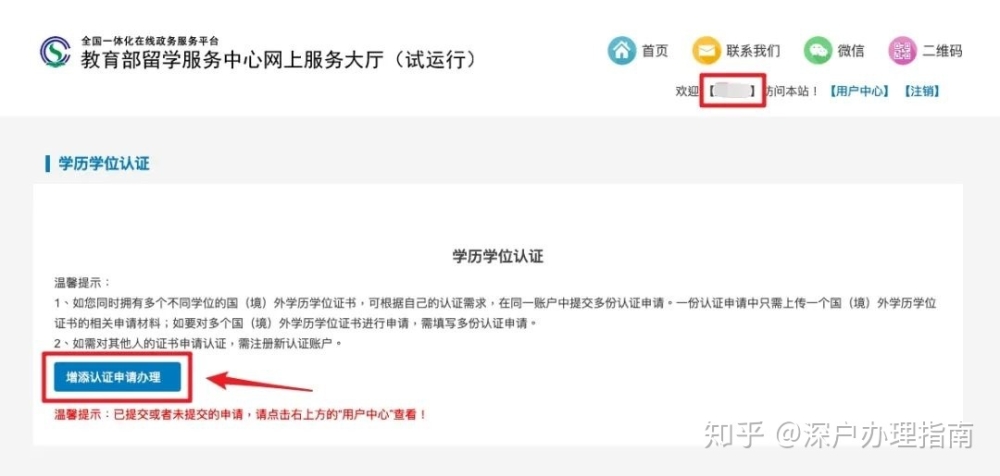
Task: Click the green CSCSE logo icon
Action: 55,53
